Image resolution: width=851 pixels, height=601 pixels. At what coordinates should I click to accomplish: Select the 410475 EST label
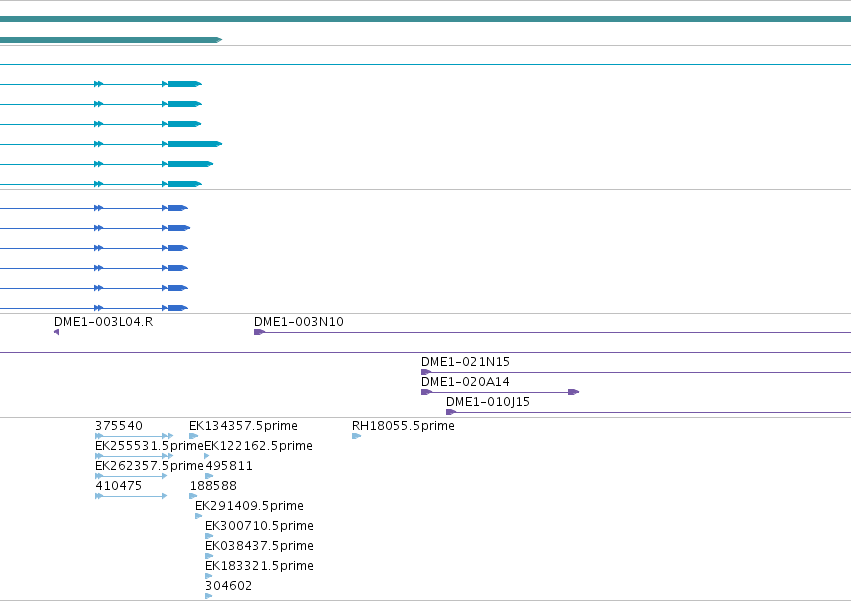tap(118, 486)
